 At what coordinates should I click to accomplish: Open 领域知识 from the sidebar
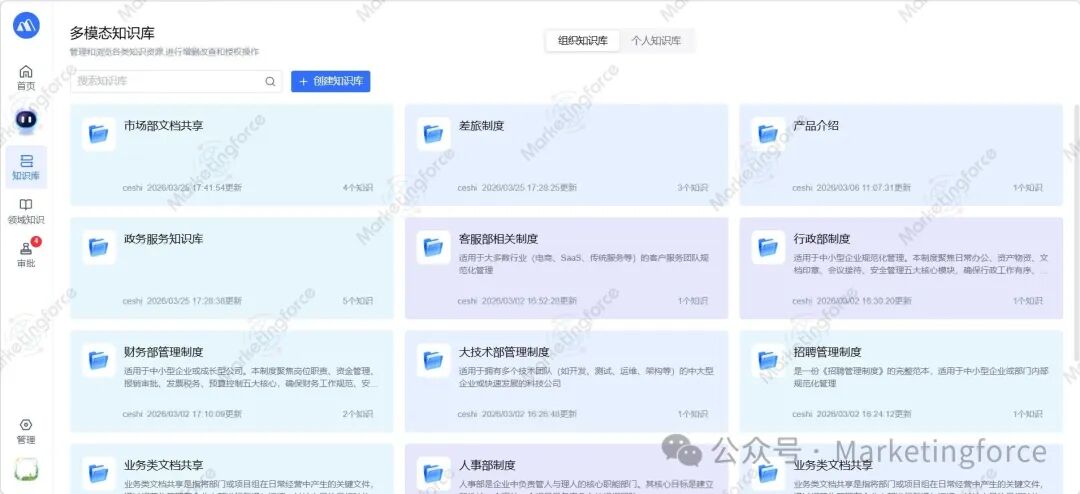coord(26,205)
